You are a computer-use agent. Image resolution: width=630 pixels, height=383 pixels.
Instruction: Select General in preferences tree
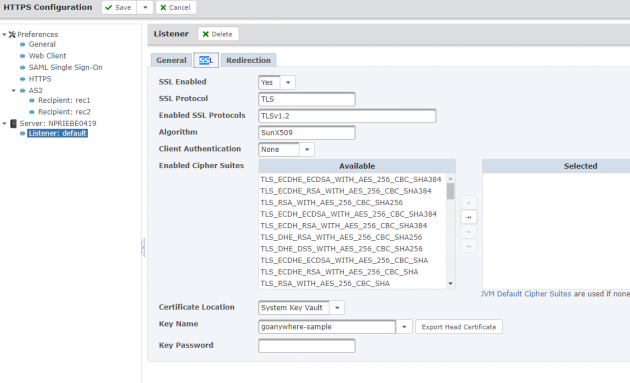pyautogui.click(x=42, y=44)
